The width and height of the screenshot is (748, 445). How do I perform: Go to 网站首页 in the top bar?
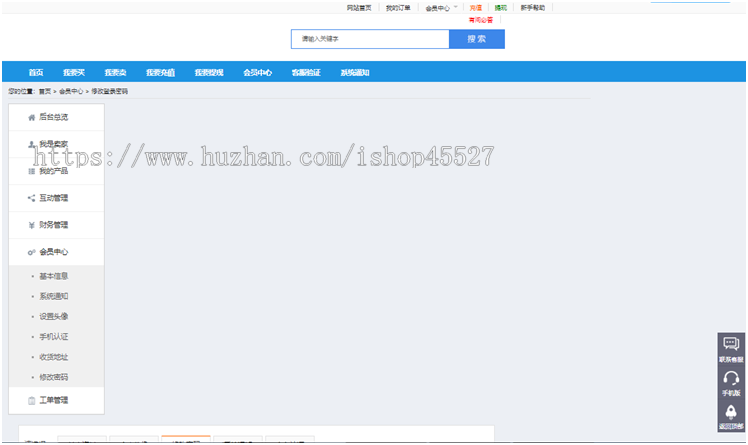(359, 8)
